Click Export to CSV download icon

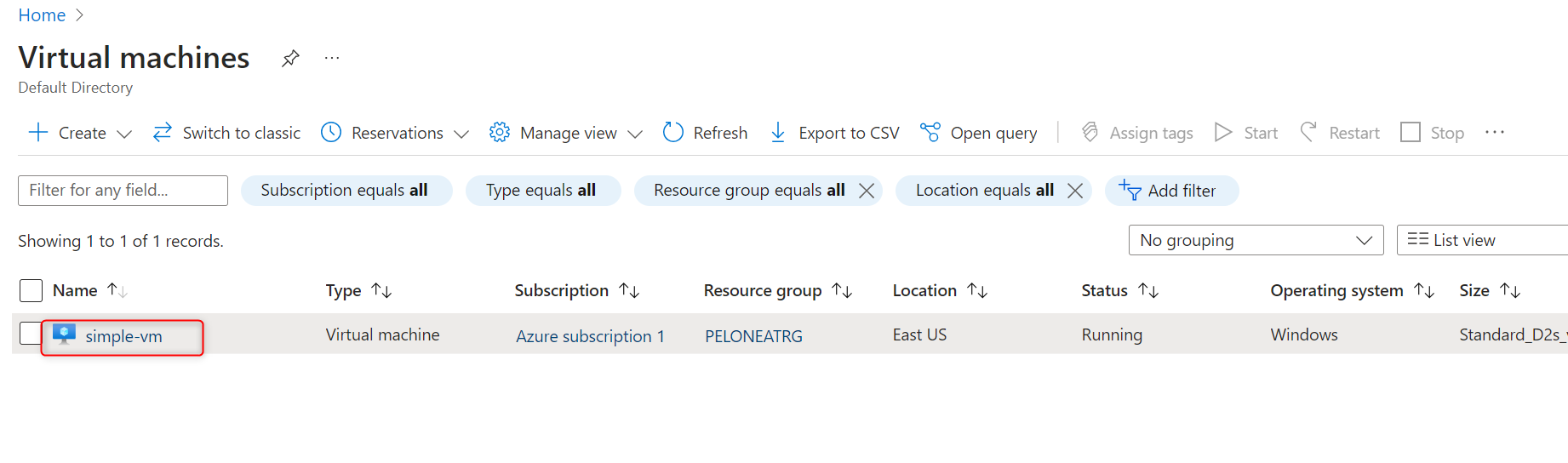[778, 132]
